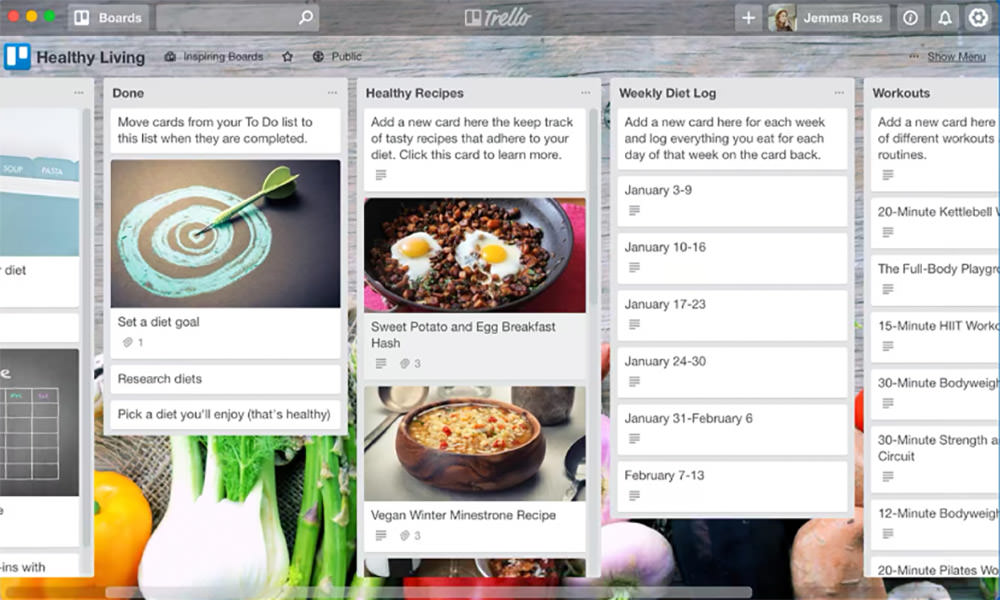The image size is (1000, 600).
Task: Click attachment icon on Set a diet goal
Action: [x=128, y=342]
